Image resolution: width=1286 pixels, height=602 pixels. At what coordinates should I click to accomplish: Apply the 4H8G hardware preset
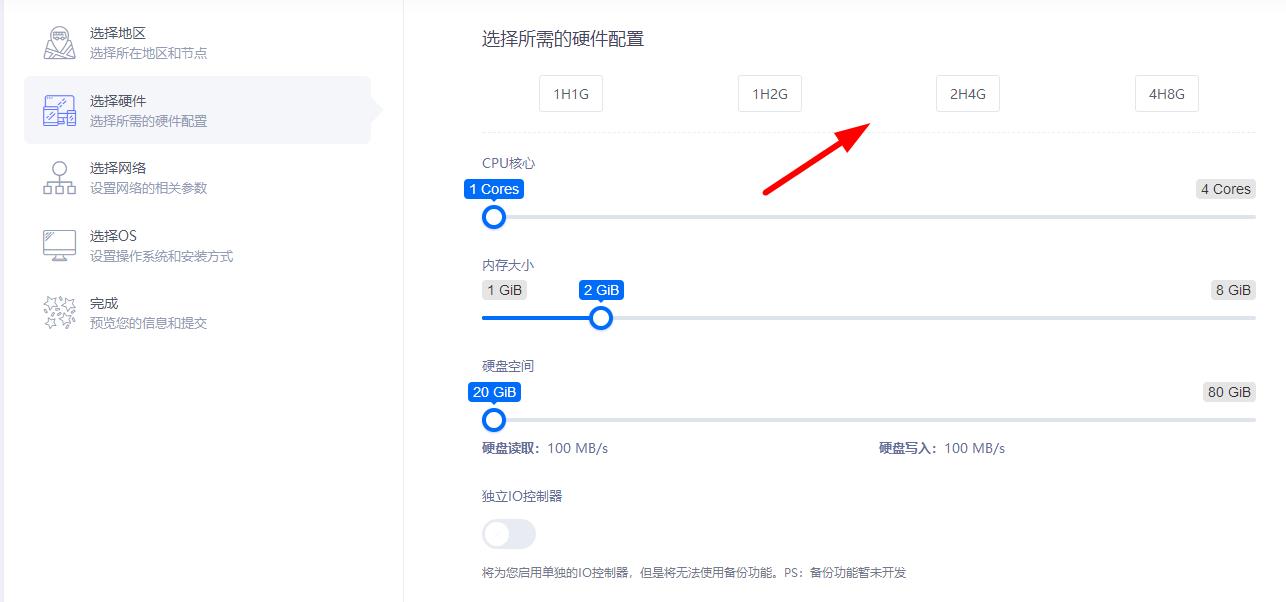pyautogui.click(x=1166, y=94)
